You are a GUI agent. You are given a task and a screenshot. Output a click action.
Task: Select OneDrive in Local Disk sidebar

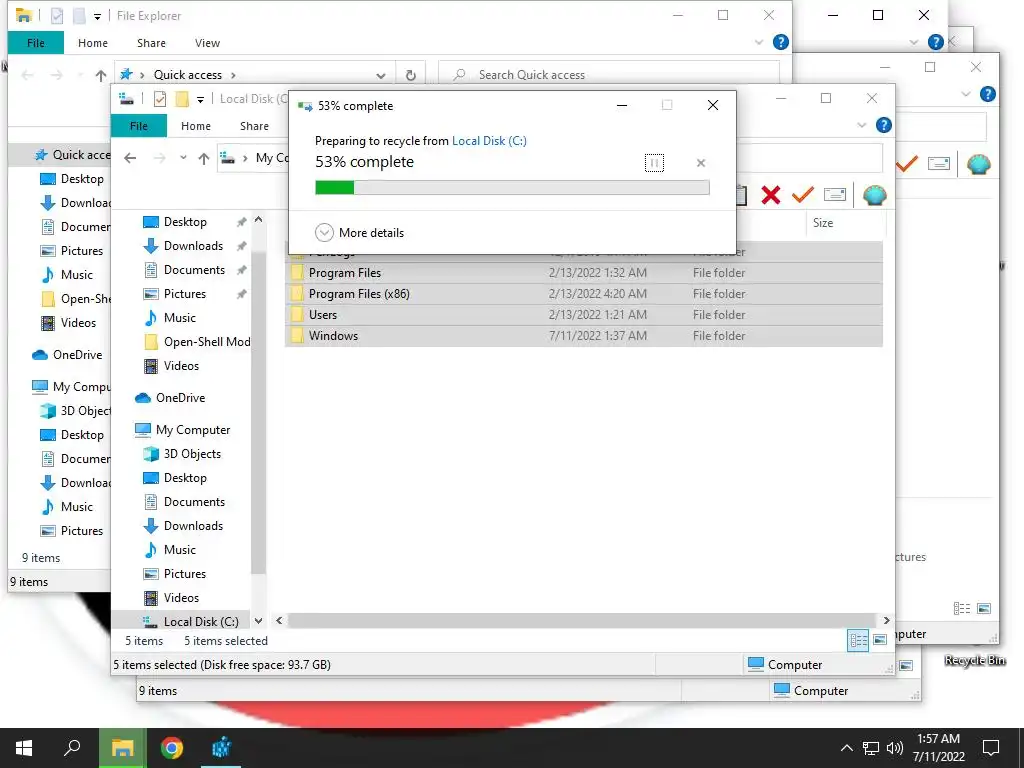180,398
